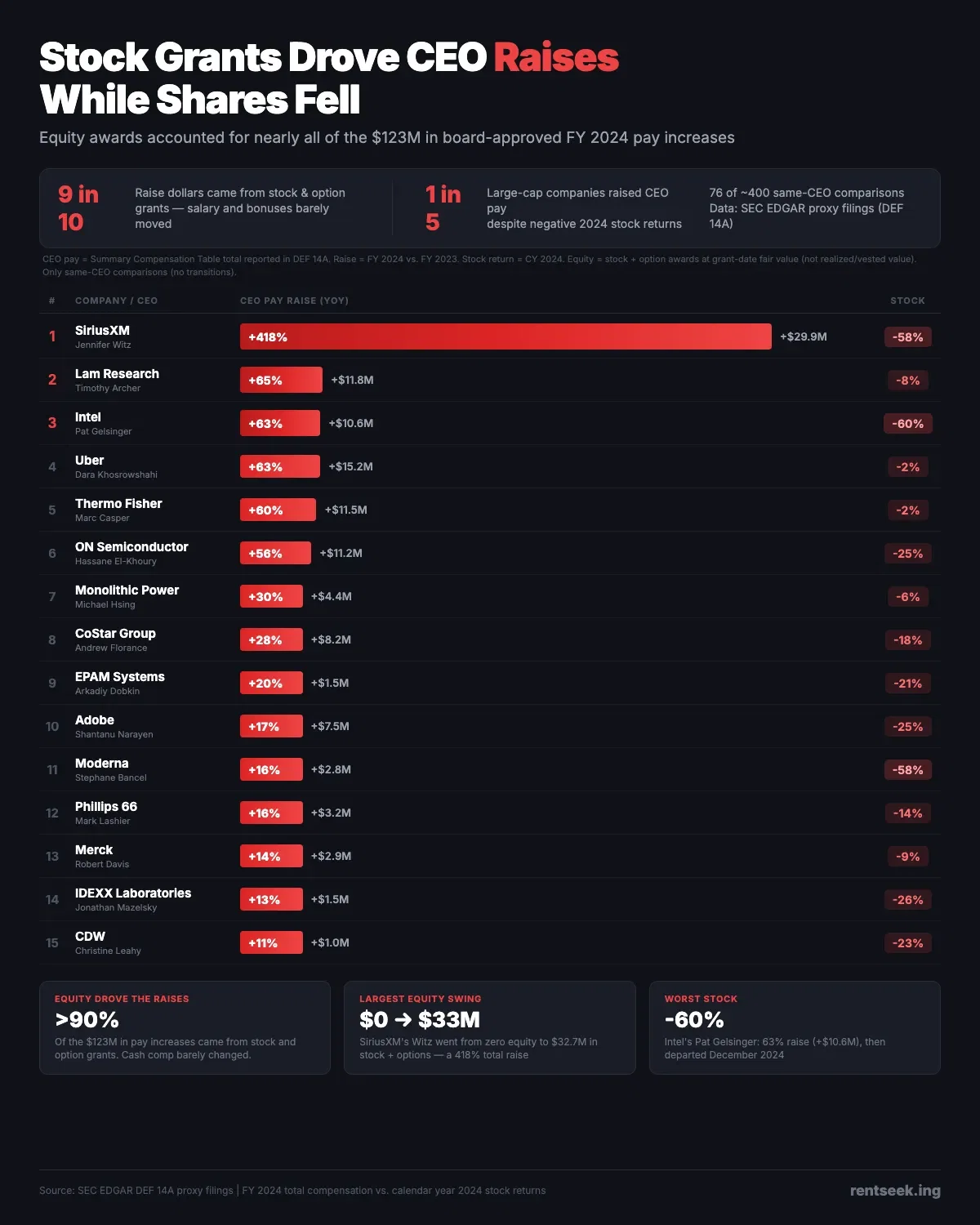Click the Equity Drove The Raises card
The width and height of the screenshot is (980, 1225).
pos(185,1027)
